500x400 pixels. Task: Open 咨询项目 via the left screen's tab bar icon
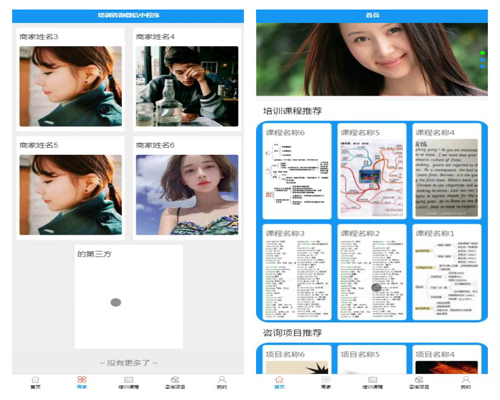[175, 380]
